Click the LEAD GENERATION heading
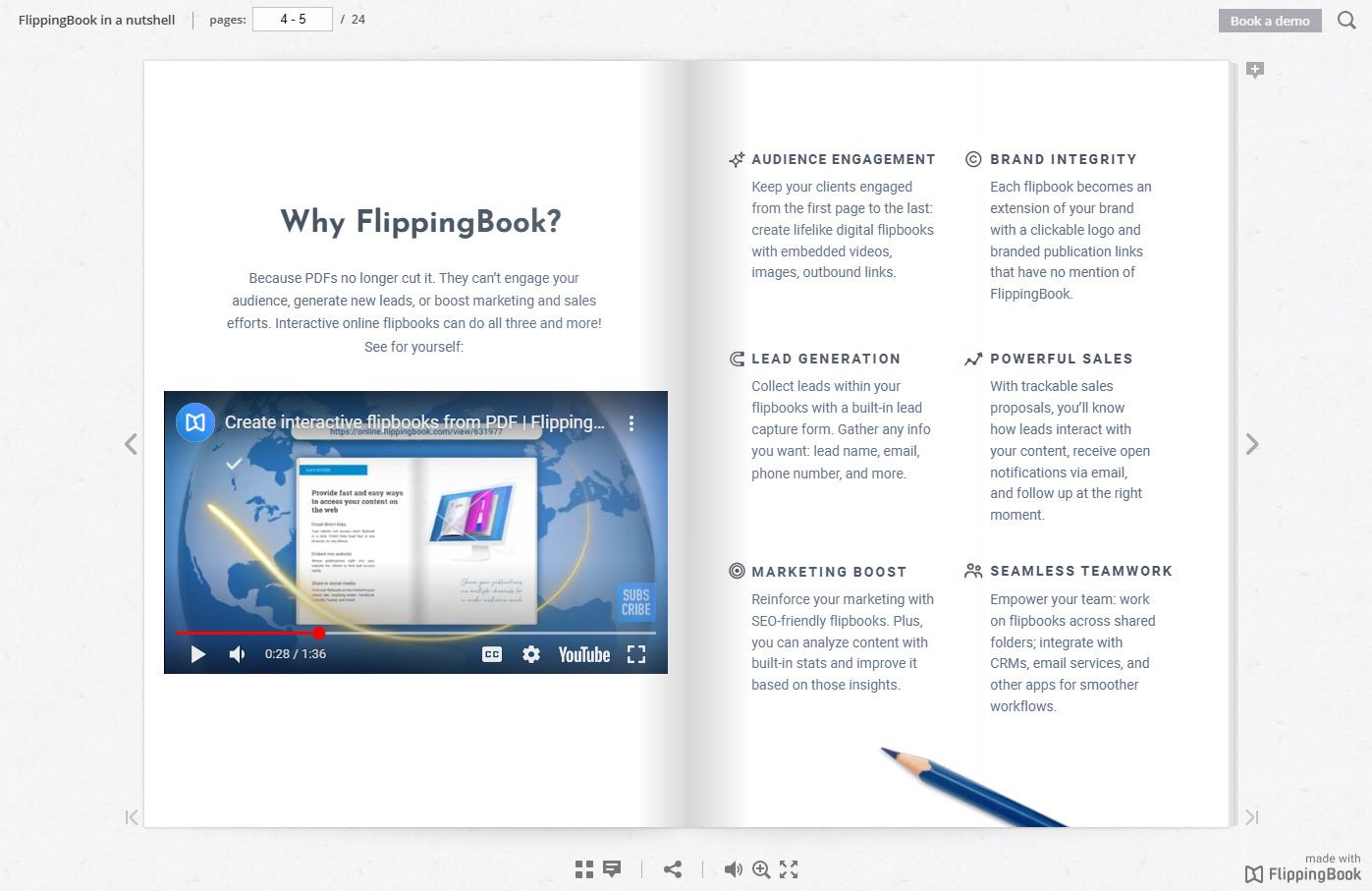This screenshot has height=891, width=1372. tap(826, 359)
